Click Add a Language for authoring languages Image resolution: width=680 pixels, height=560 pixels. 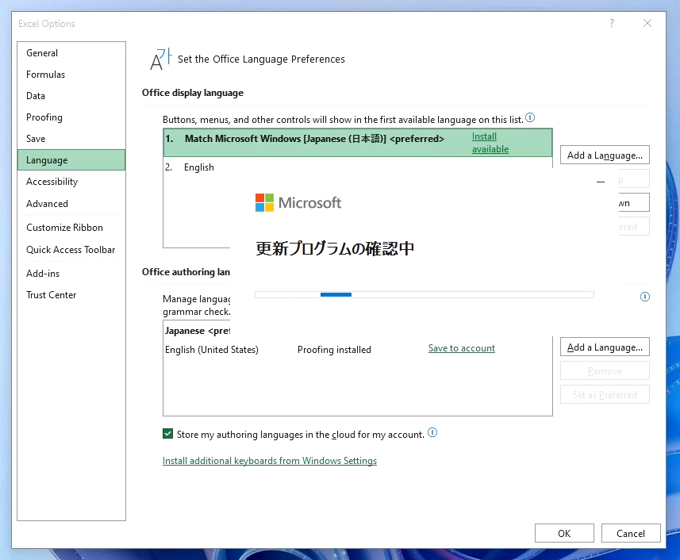click(605, 347)
